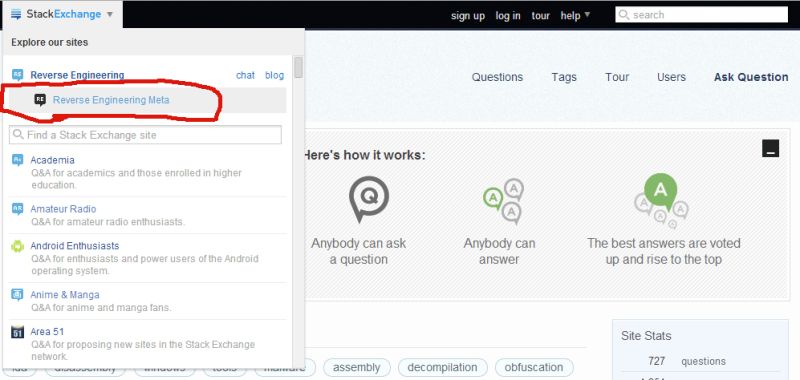Viewport: 800px width, 380px height.
Task: Select the decompilation tag
Action: click(x=442, y=367)
